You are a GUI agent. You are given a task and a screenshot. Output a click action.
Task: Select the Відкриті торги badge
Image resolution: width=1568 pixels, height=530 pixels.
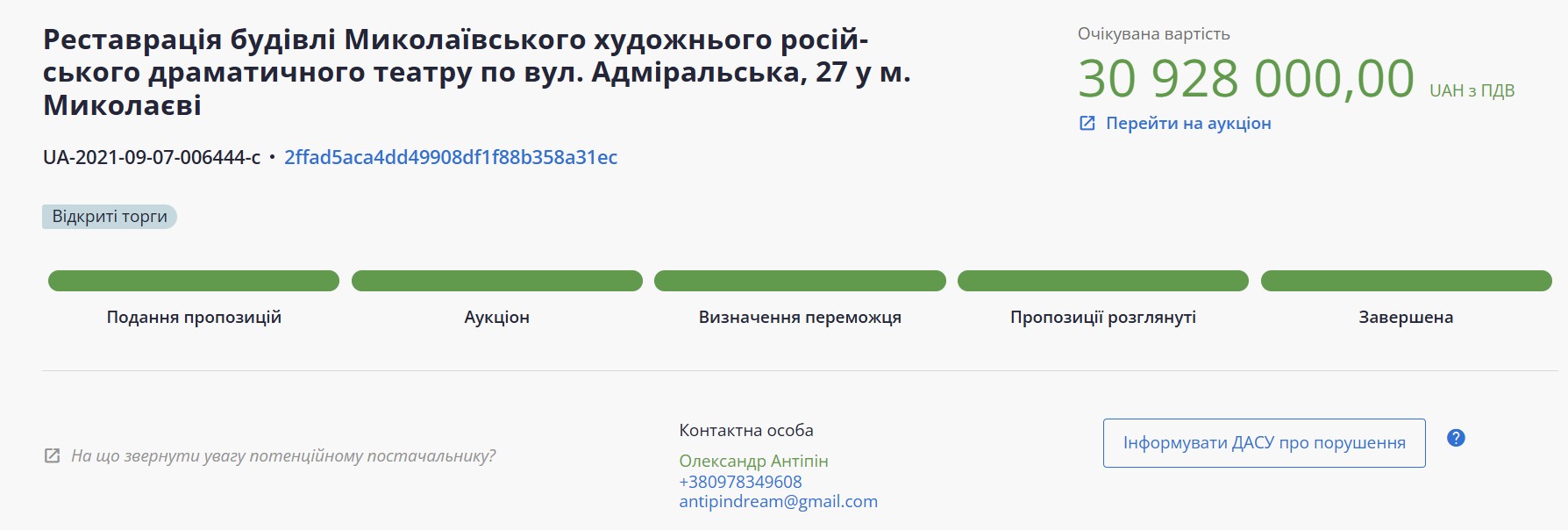coord(110,217)
